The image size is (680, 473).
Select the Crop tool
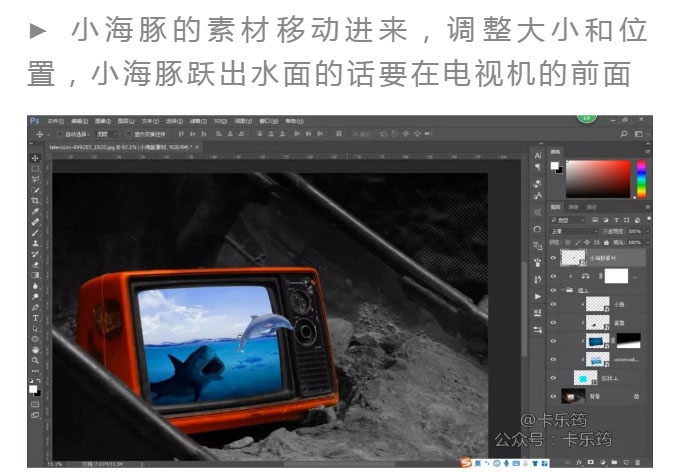(36, 201)
